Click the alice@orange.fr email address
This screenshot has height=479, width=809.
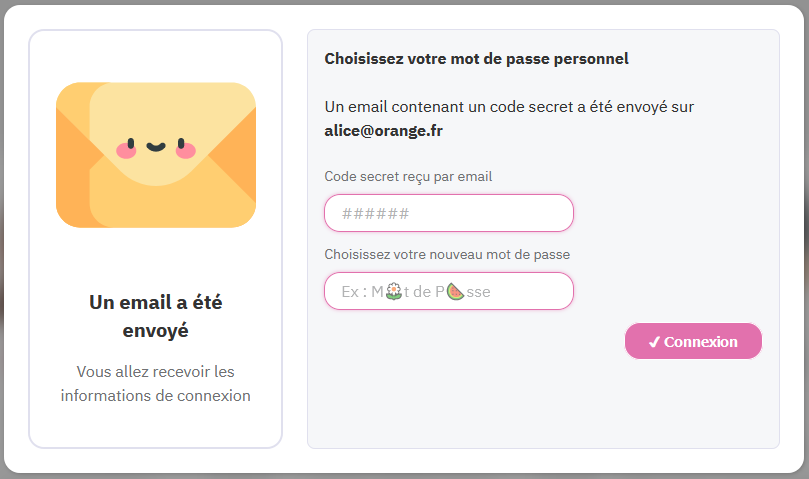point(385,130)
